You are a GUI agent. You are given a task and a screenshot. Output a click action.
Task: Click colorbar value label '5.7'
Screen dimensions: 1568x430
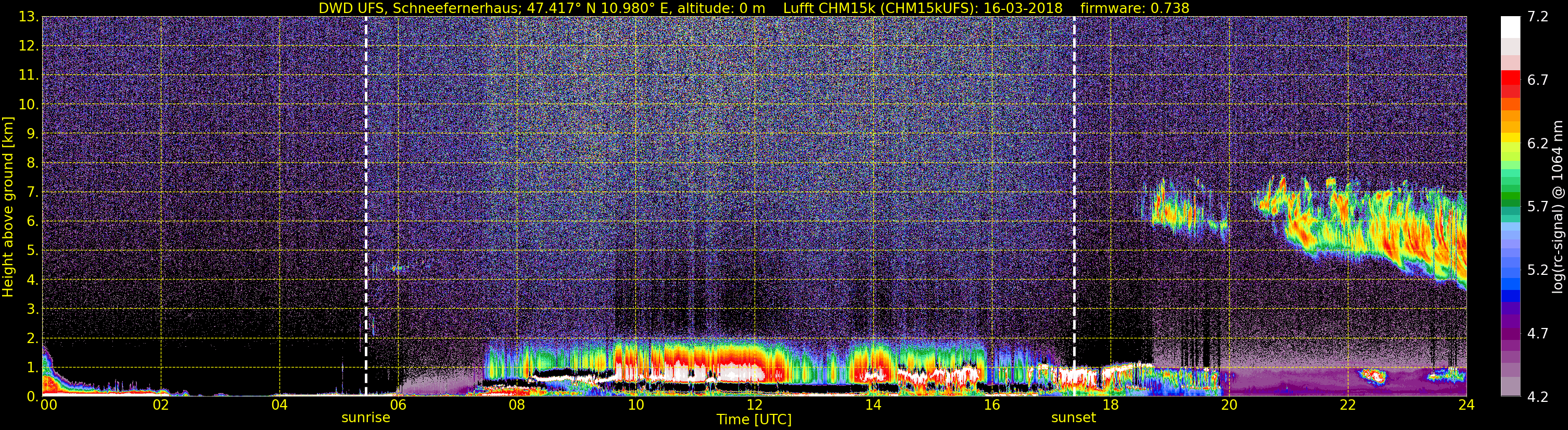coord(1538,207)
